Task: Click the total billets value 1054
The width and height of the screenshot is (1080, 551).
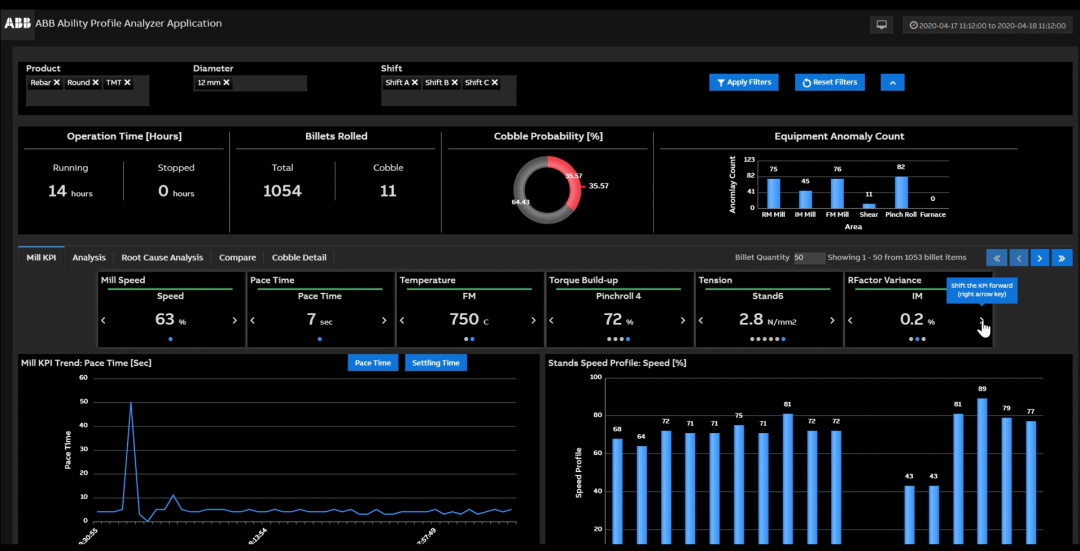Action: click(x=282, y=191)
